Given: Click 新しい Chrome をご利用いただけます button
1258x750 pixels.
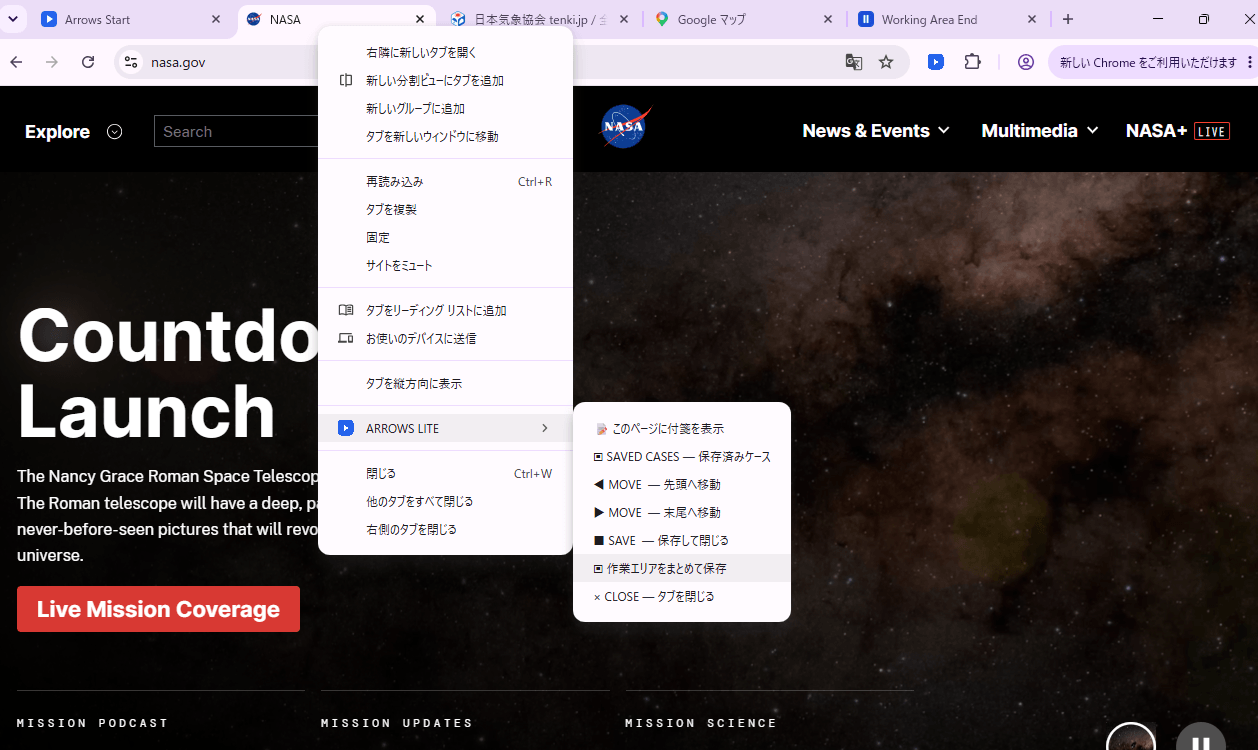Looking at the screenshot, I should (x=1148, y=62).
